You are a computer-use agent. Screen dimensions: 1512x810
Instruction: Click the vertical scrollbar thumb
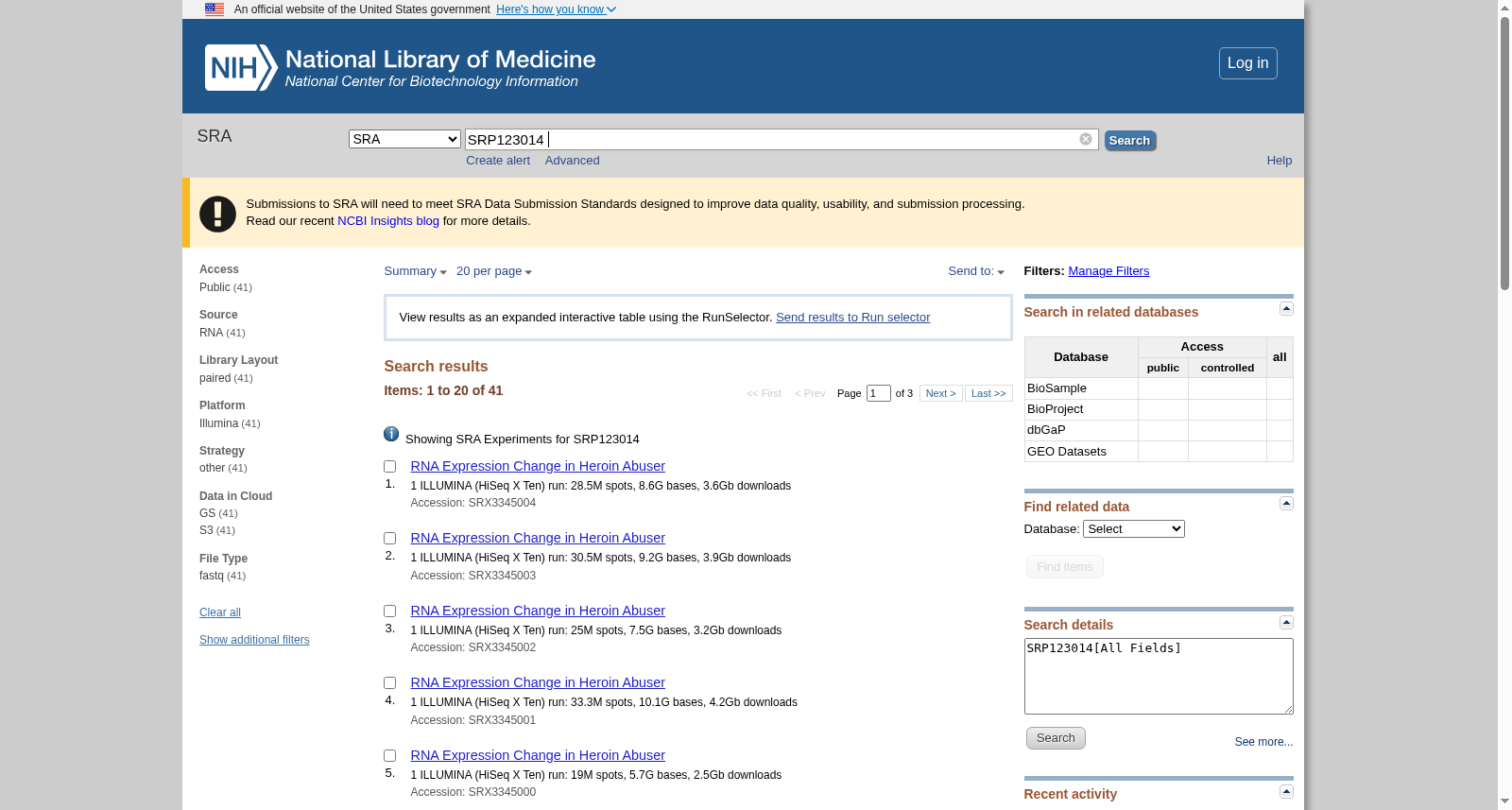(x=1504, y=151)
